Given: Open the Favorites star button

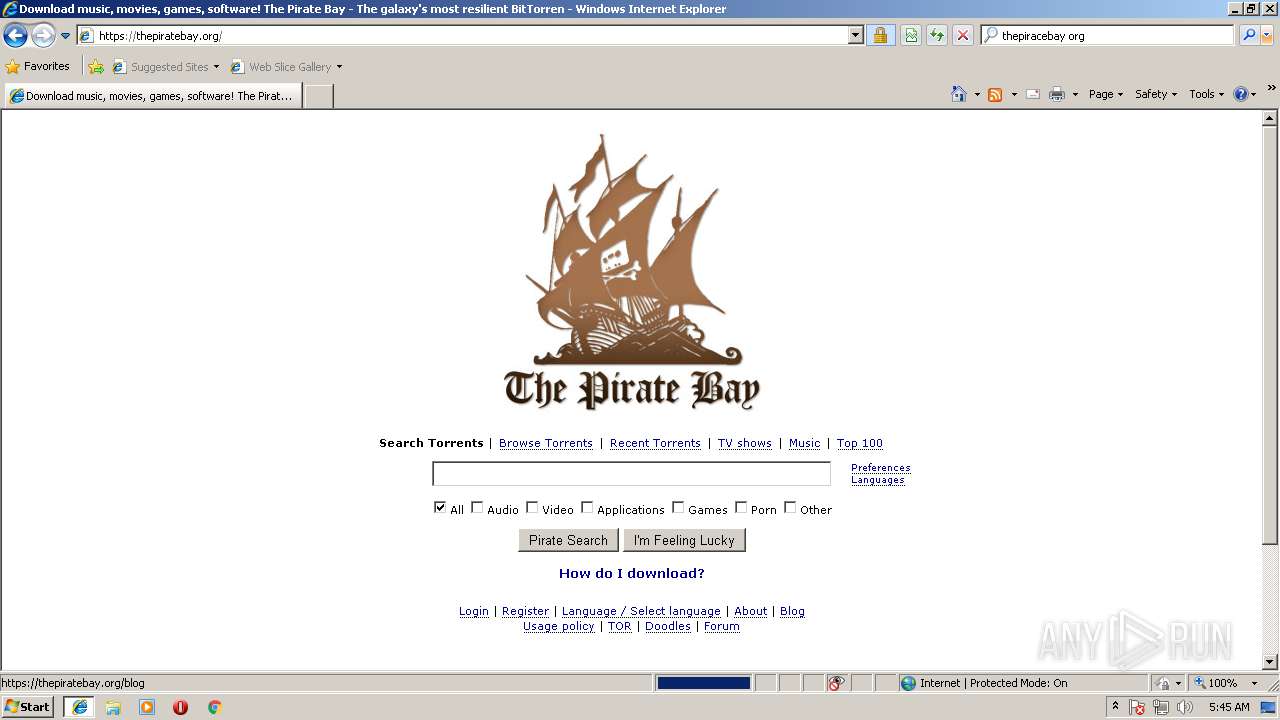Looking at the screenshot, I should pyautogui.click(x=38, y=66).
